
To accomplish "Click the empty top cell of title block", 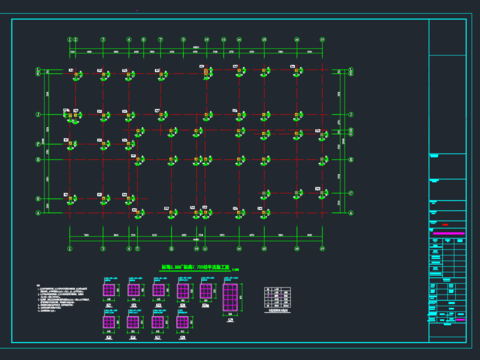I will (447, 38).
